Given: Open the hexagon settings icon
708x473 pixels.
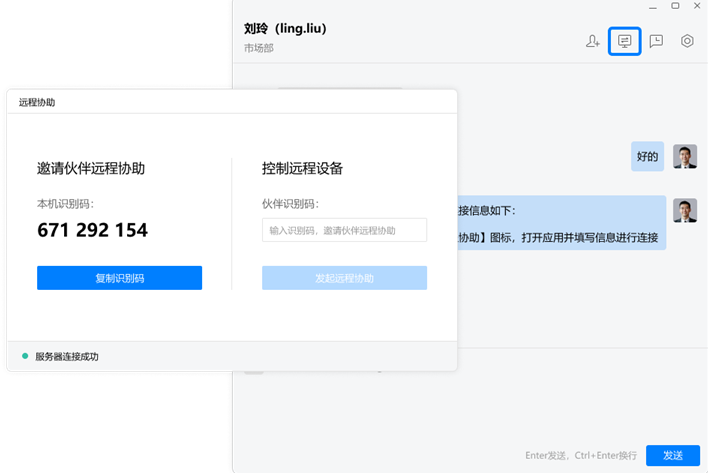Looking at the screenshot, I should coord(687,41).
